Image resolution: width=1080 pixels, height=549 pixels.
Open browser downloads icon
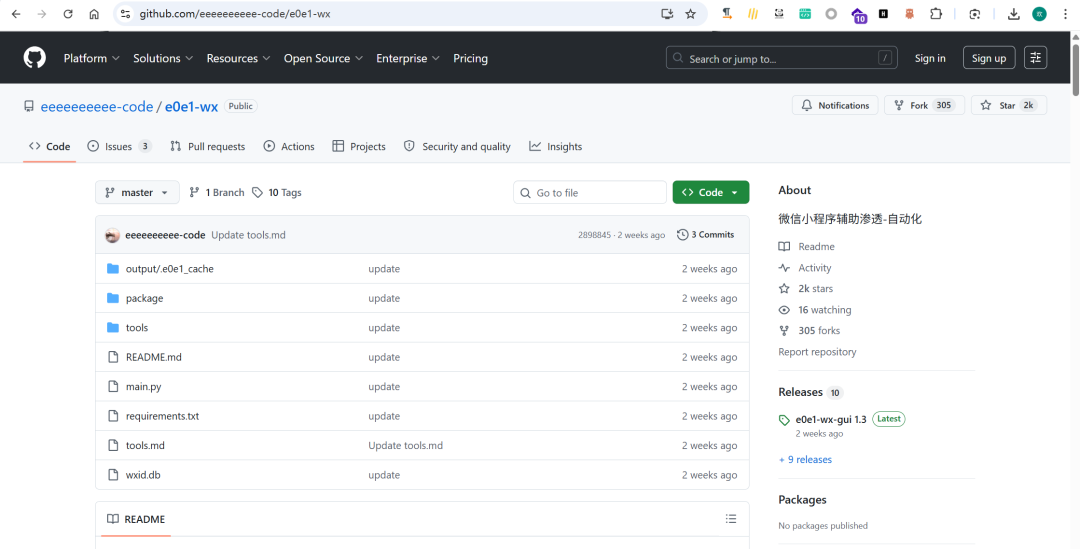1013,14
